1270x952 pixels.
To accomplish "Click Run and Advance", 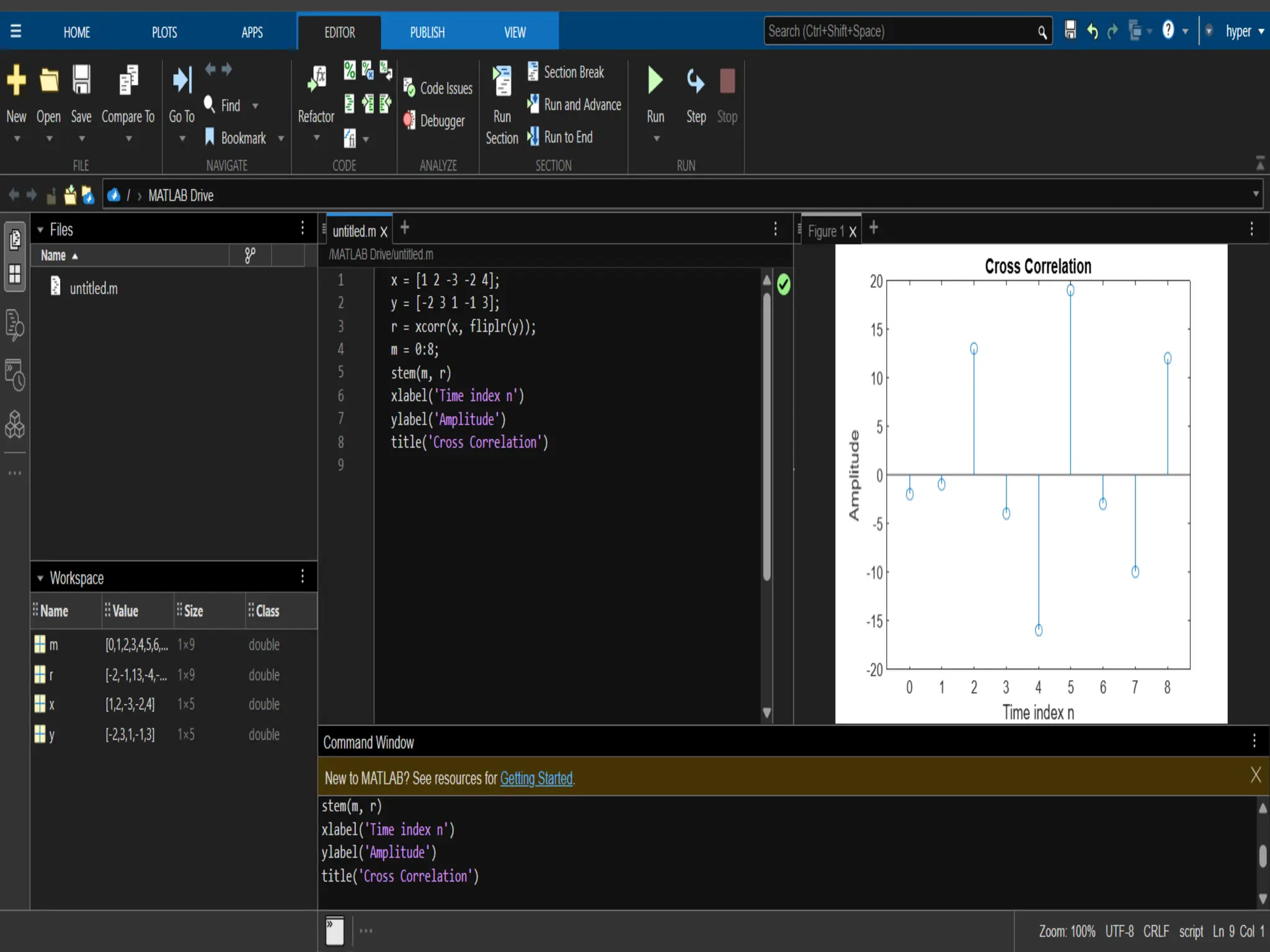I will tap(582, 105).
